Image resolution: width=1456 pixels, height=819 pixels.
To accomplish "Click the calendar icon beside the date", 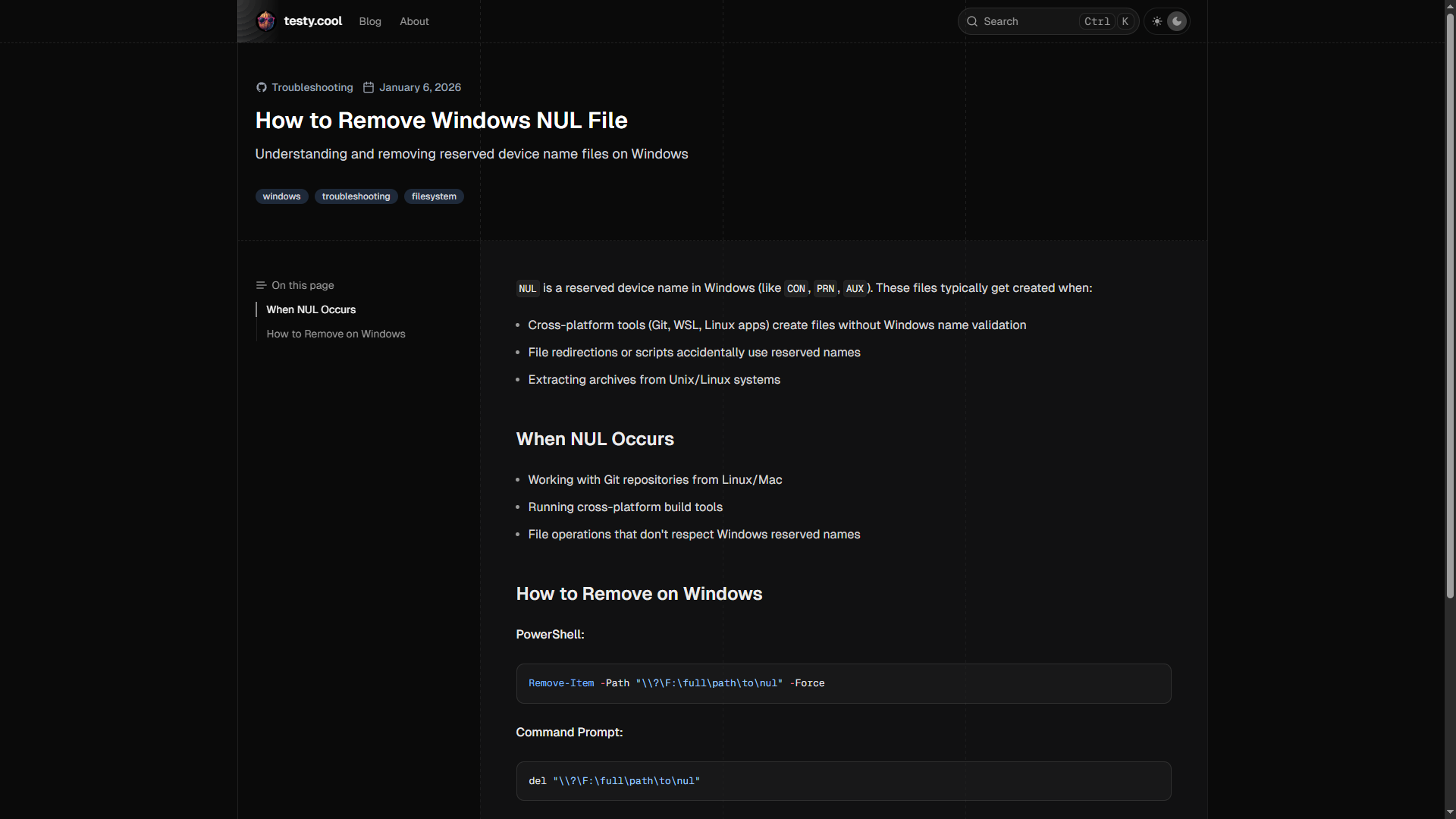I will (369, 87).
